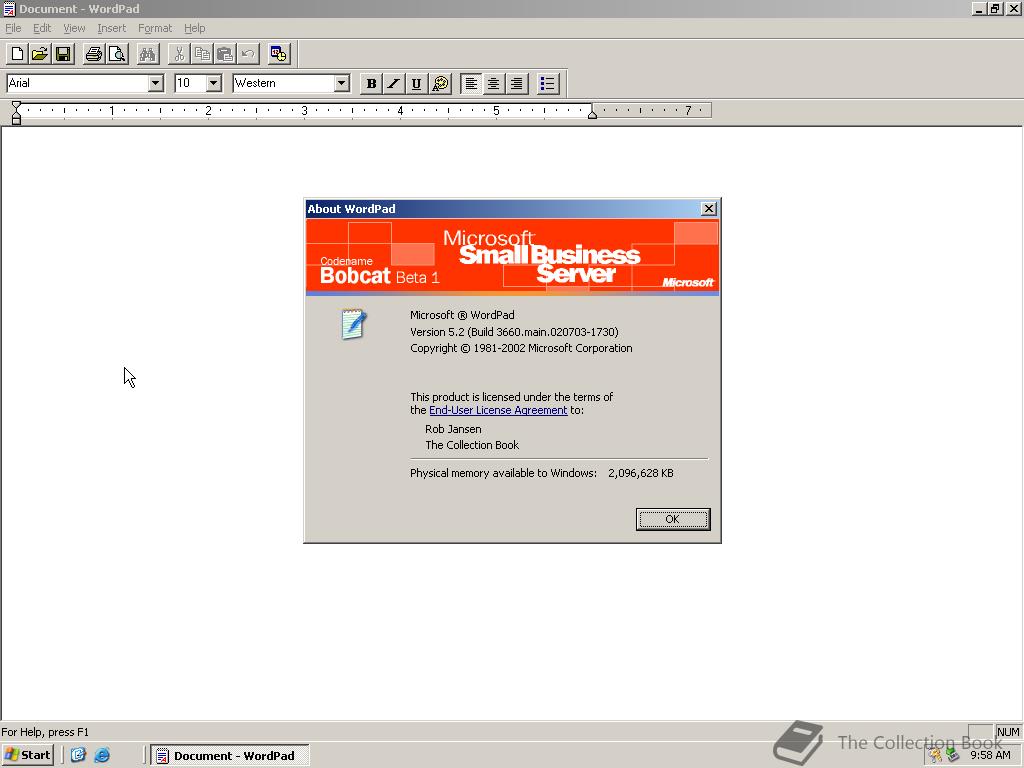Click the Copyright 1981-2002 Microsoft Corporation line

coord(521,348)
